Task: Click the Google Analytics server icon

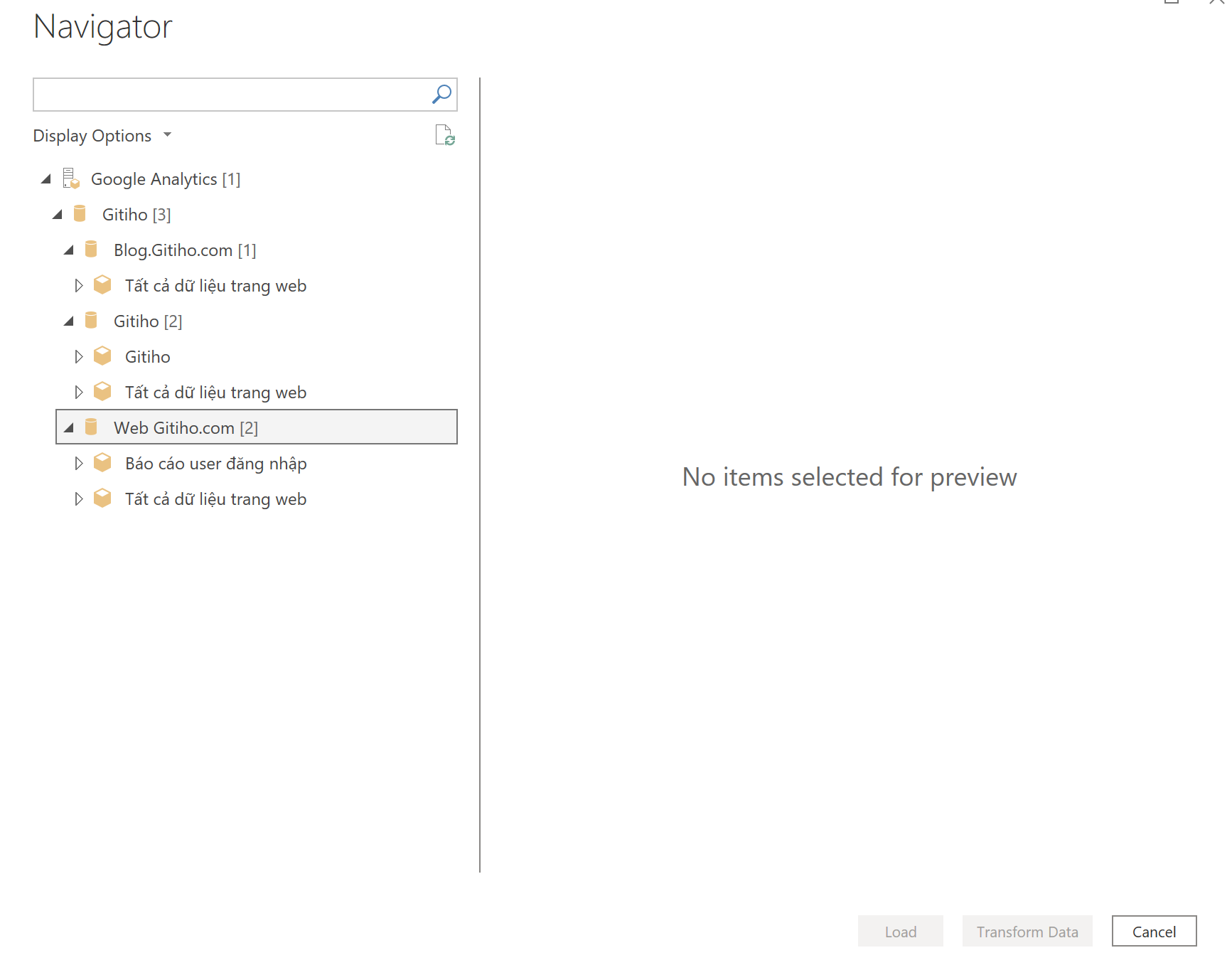Action: click(71, 178)
